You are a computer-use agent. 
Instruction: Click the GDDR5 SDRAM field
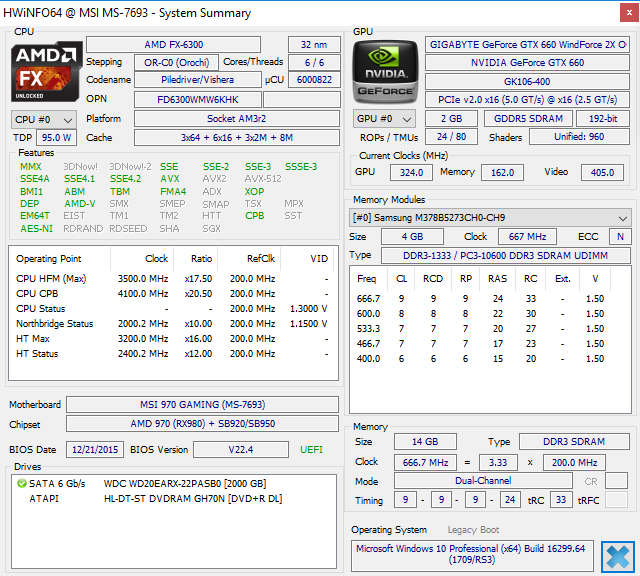click(528, 119)
